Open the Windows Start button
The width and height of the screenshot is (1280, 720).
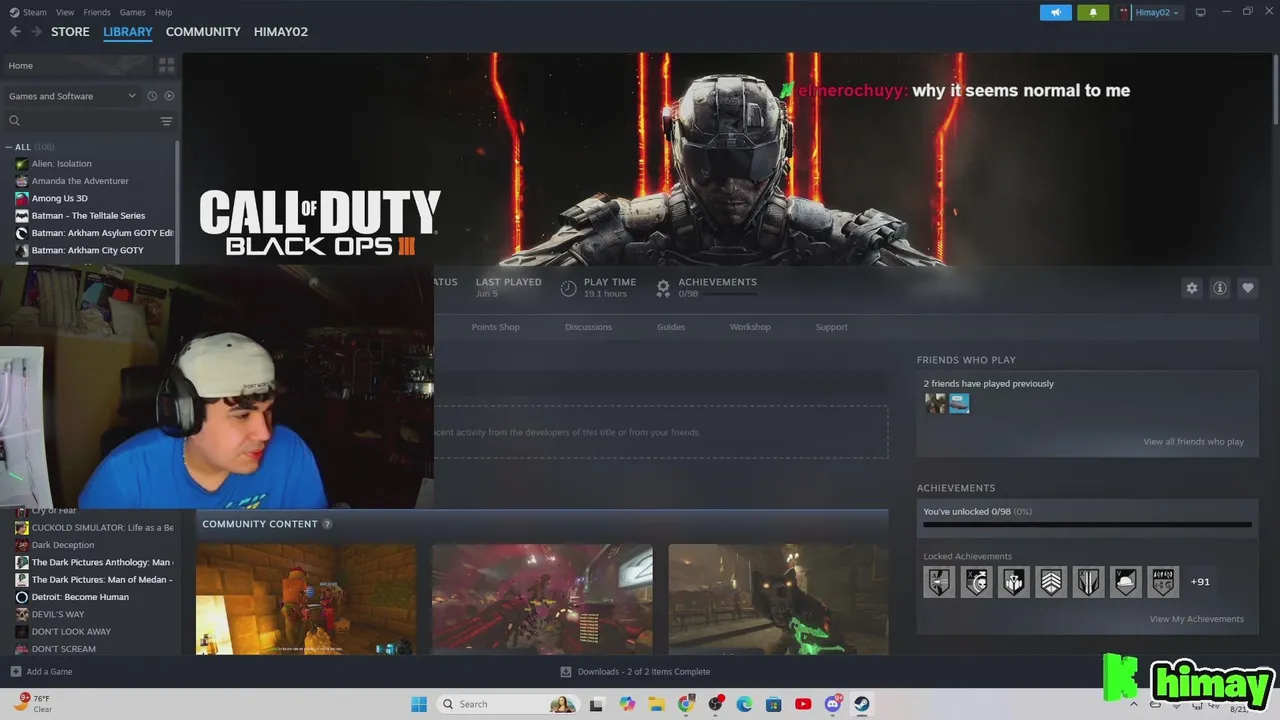tap(419, 704)
